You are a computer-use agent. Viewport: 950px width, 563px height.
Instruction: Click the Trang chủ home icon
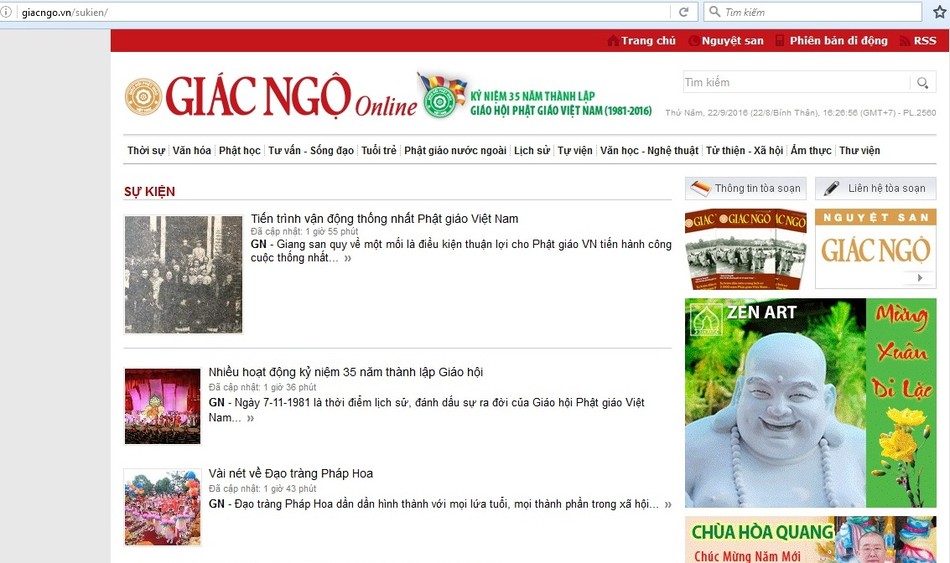(x=613, y=41)
